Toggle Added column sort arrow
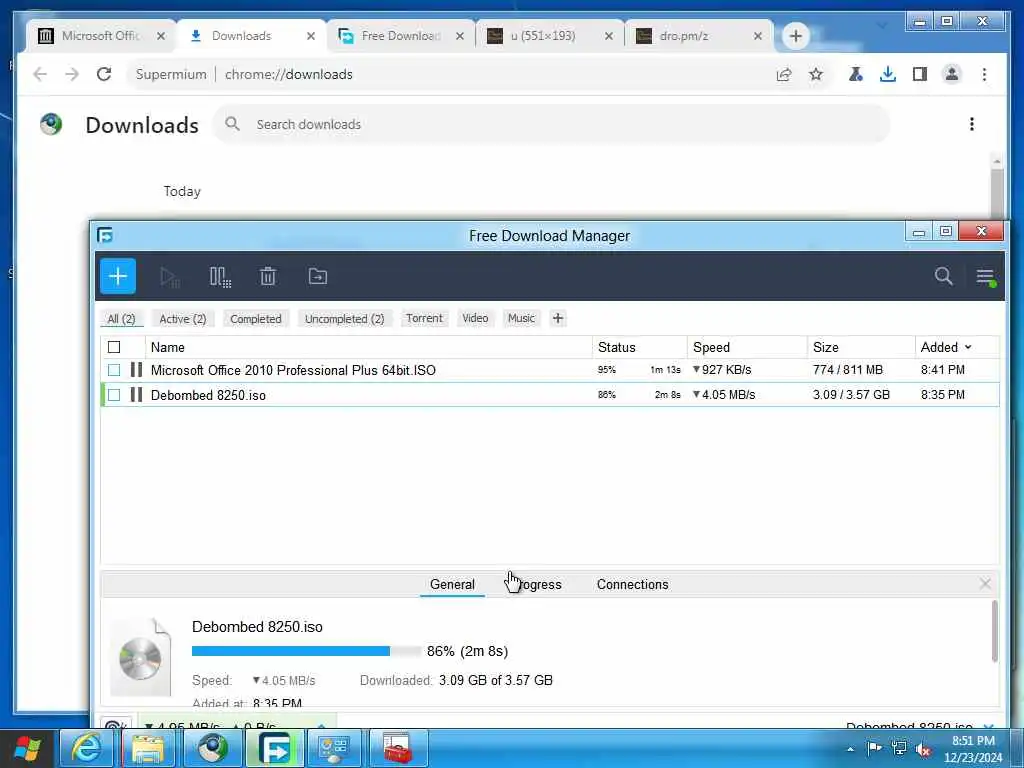This screenshot has height=768, width=1024. [968, 347]
